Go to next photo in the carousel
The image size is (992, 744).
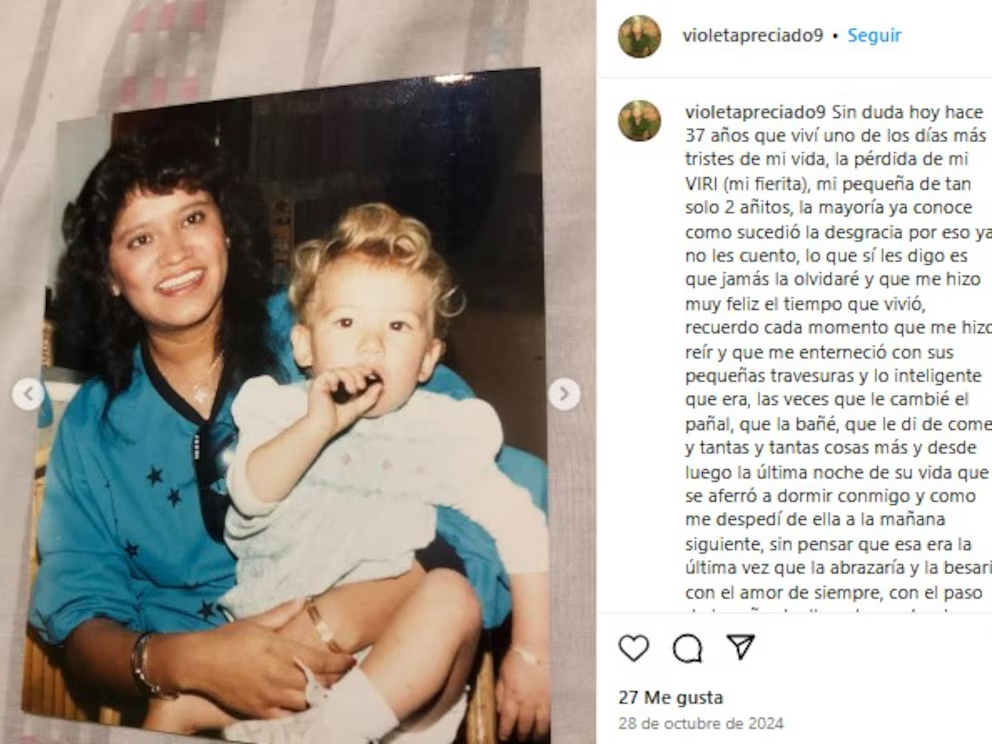pyautogui.click(x=564, y=394)
